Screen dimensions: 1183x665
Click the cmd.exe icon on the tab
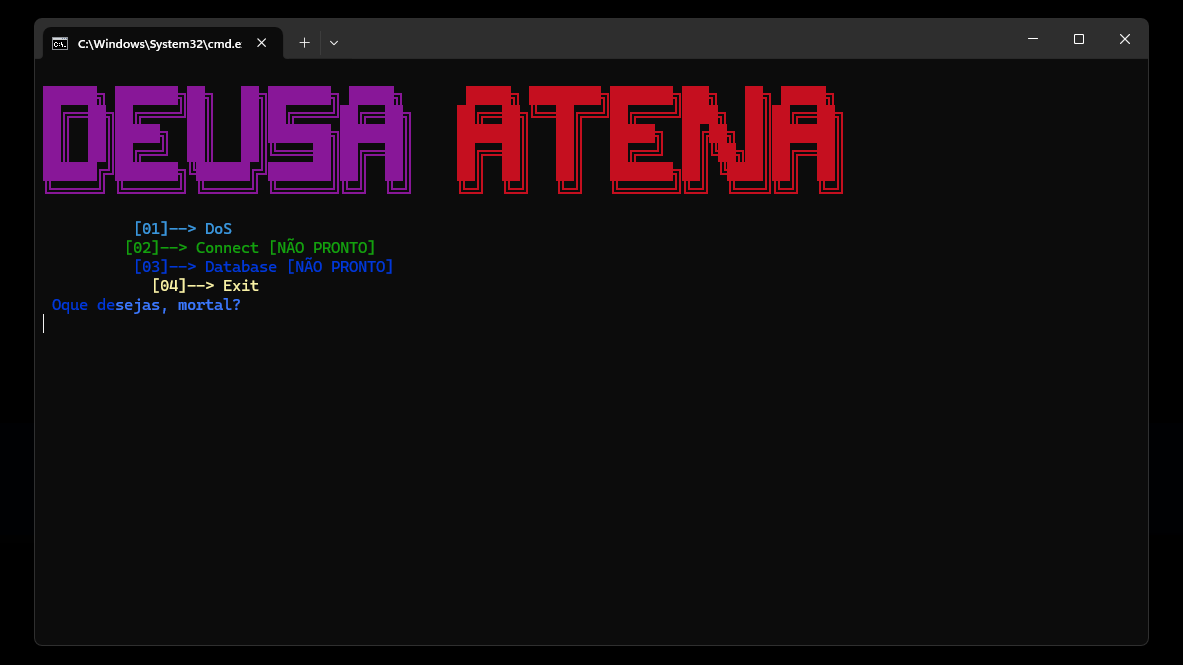pos(59,42)
